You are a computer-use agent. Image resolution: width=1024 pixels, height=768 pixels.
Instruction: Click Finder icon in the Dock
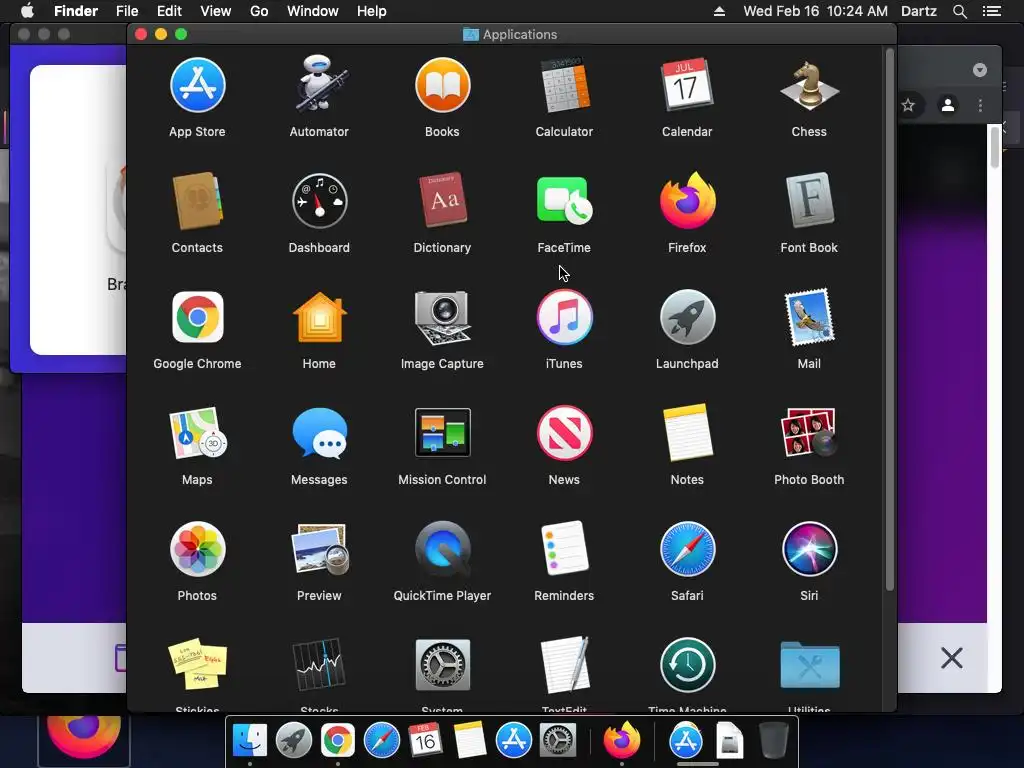tap(250, 740)
